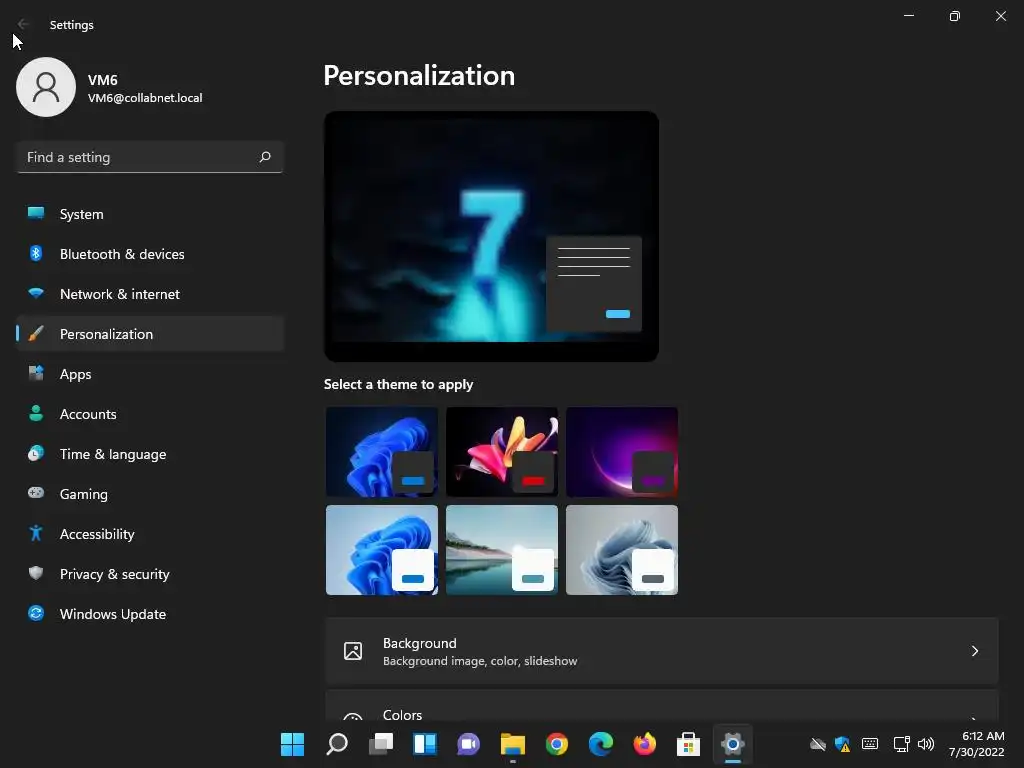Image resolution: width=1024 pixels, height=768 pixels.
Task: Click the Network wifi icon in sidebar
Action: [x=36, y=293]
